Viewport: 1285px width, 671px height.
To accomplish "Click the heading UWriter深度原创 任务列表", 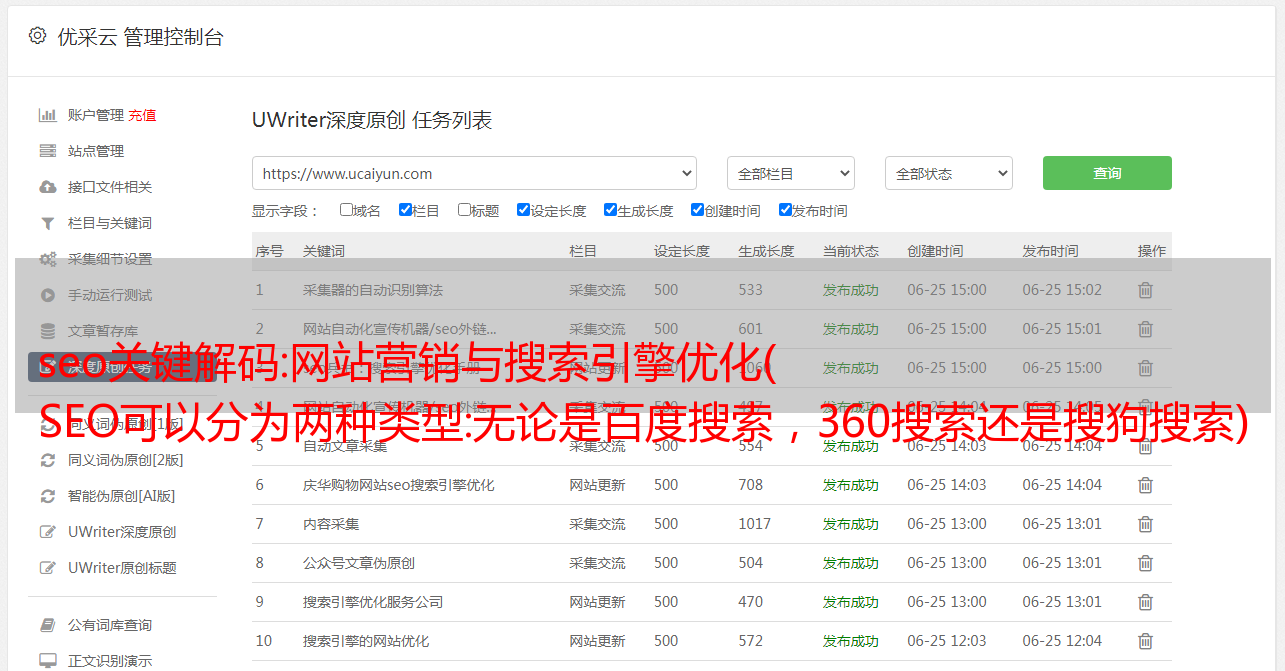I will point(372,120).
